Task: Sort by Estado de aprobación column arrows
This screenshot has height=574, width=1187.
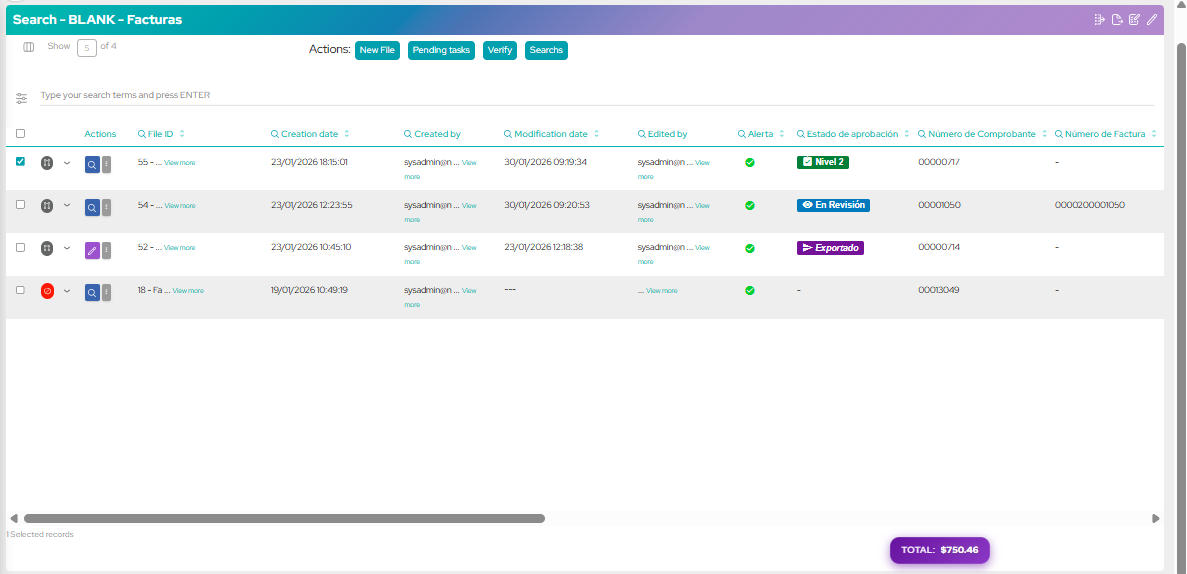Action: 907,134
